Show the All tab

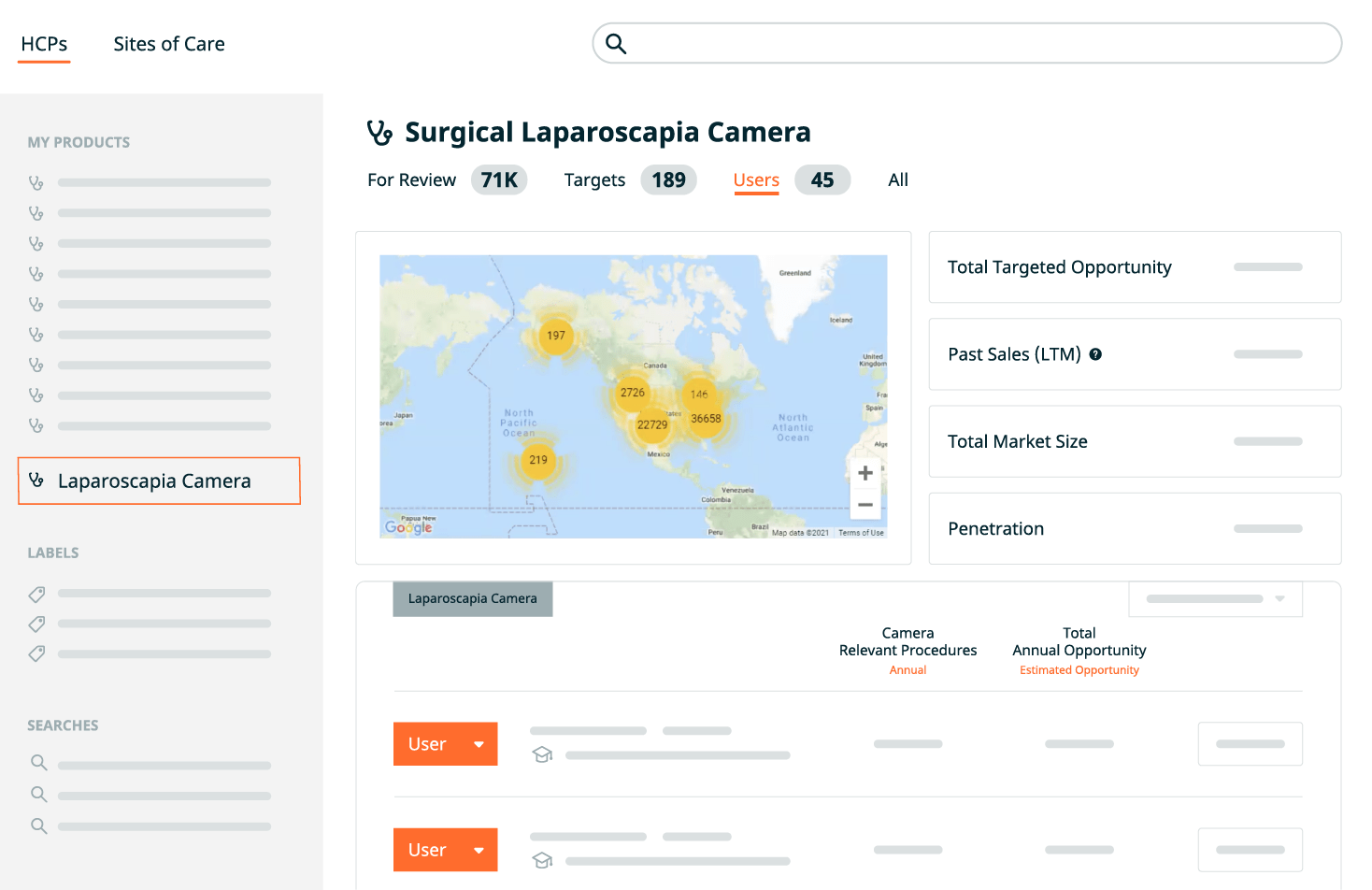pyautogui.click(x=897, y=180)
